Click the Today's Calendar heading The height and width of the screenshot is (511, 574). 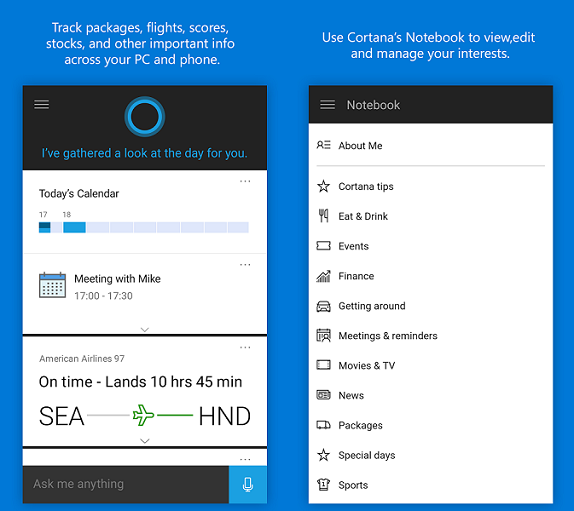(79, 193)
